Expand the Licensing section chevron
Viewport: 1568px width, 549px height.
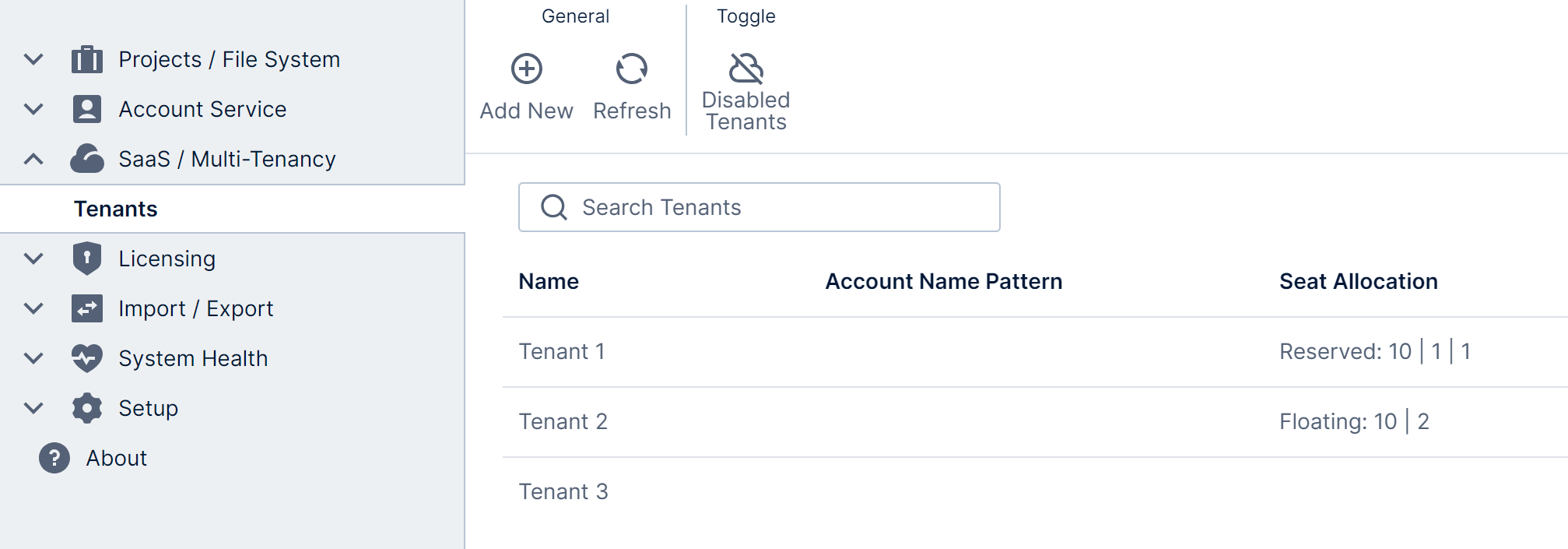point(33,259)
